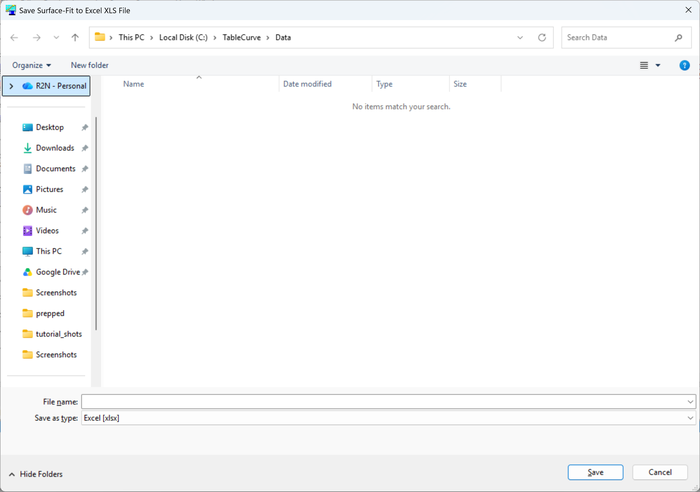700x492 pixels.
Task: Open Documents in sidebar
Action: (x=55, y=168)
